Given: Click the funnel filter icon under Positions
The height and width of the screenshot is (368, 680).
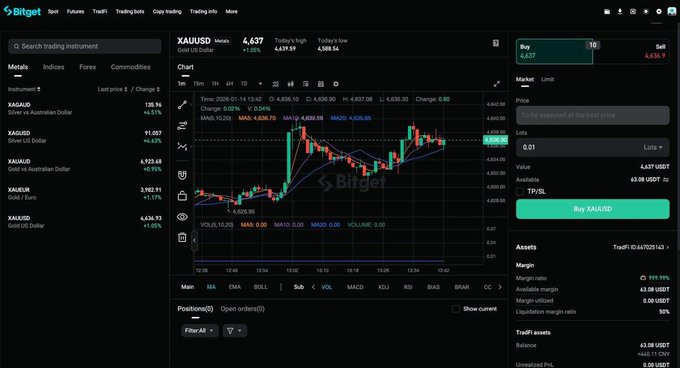Looking at the screenshot, I should (235, 331).
